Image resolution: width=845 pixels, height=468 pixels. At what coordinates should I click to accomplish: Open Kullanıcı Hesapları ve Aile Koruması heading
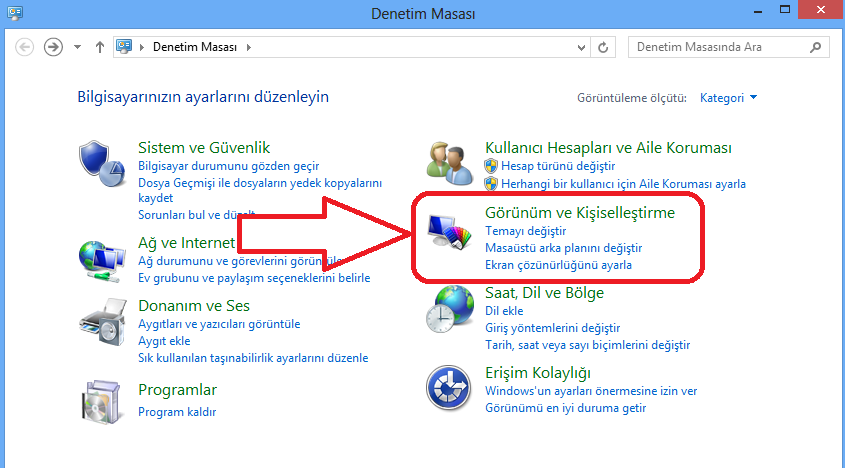tap(608, 147)
